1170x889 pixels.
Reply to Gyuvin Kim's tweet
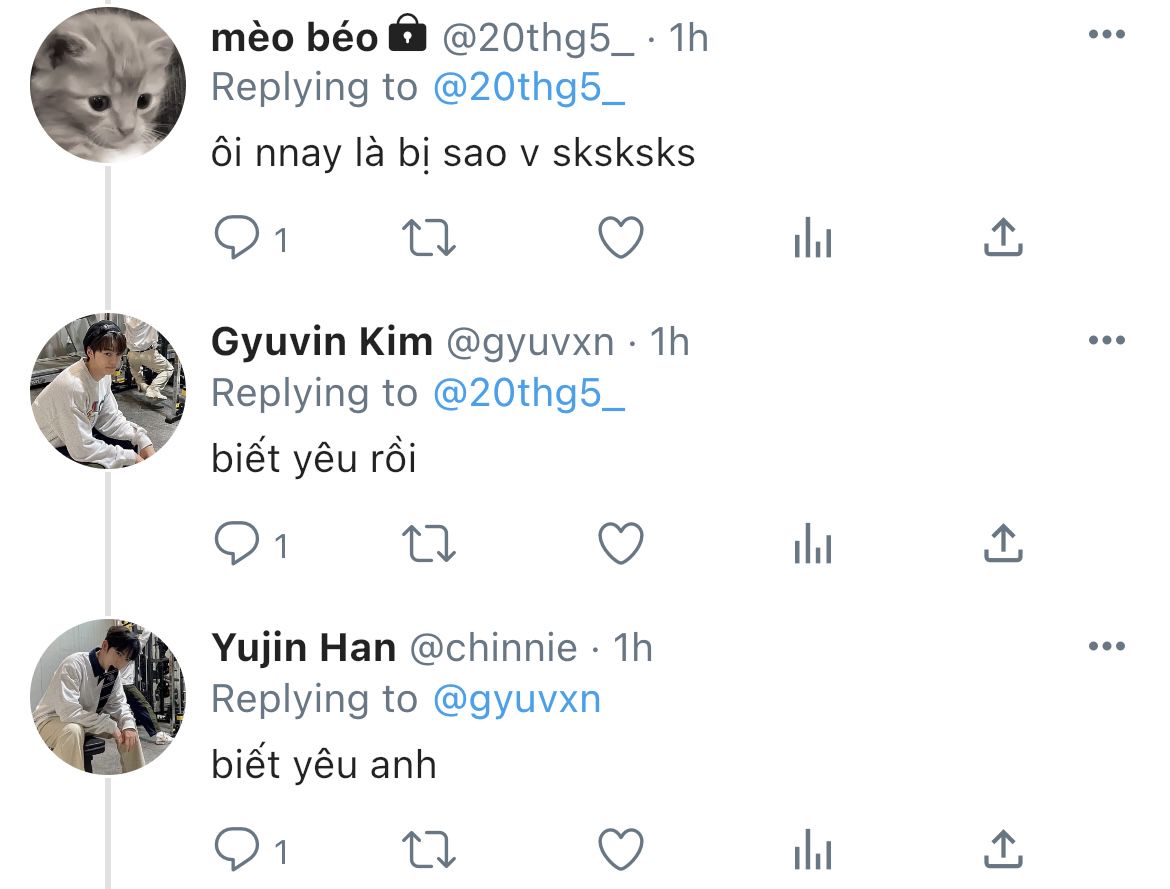237,545
